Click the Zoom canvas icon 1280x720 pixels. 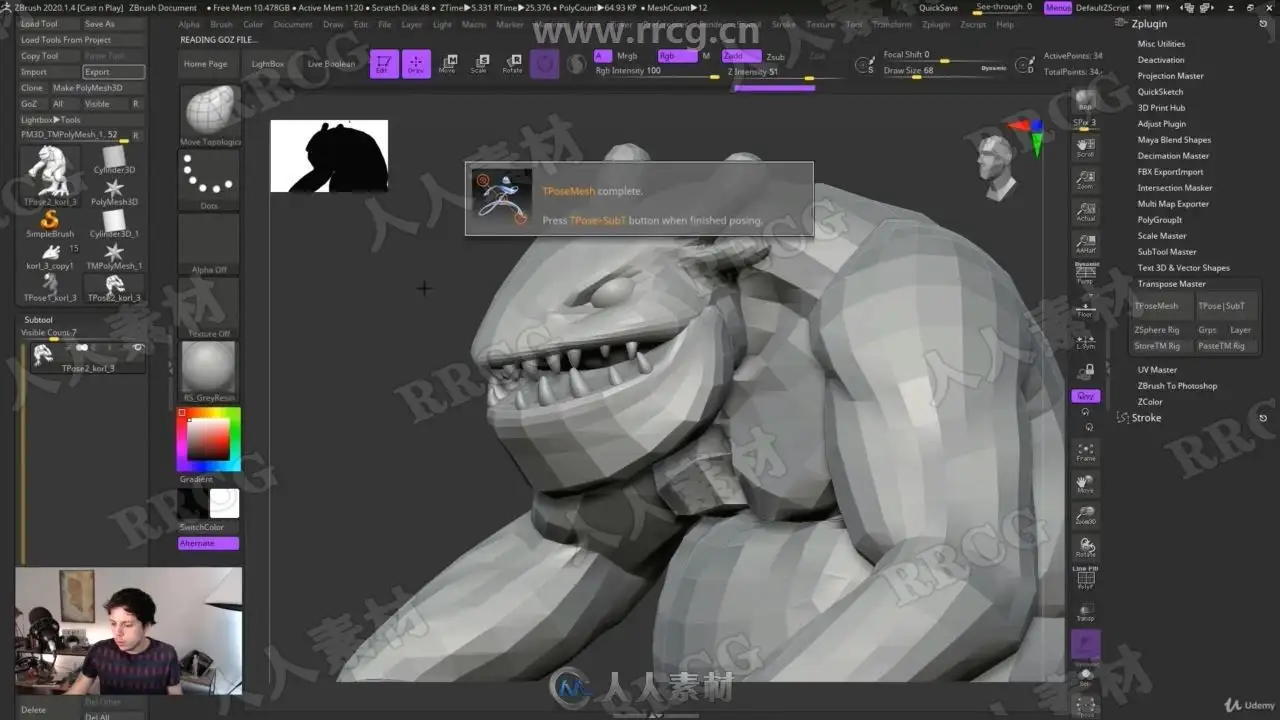[x=1085, y=180]
